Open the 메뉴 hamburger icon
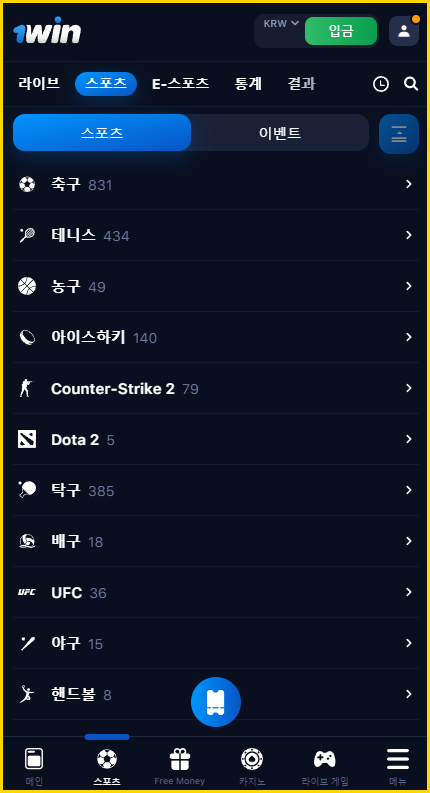This screenshot has height=793, width=430. coord(398,759)
